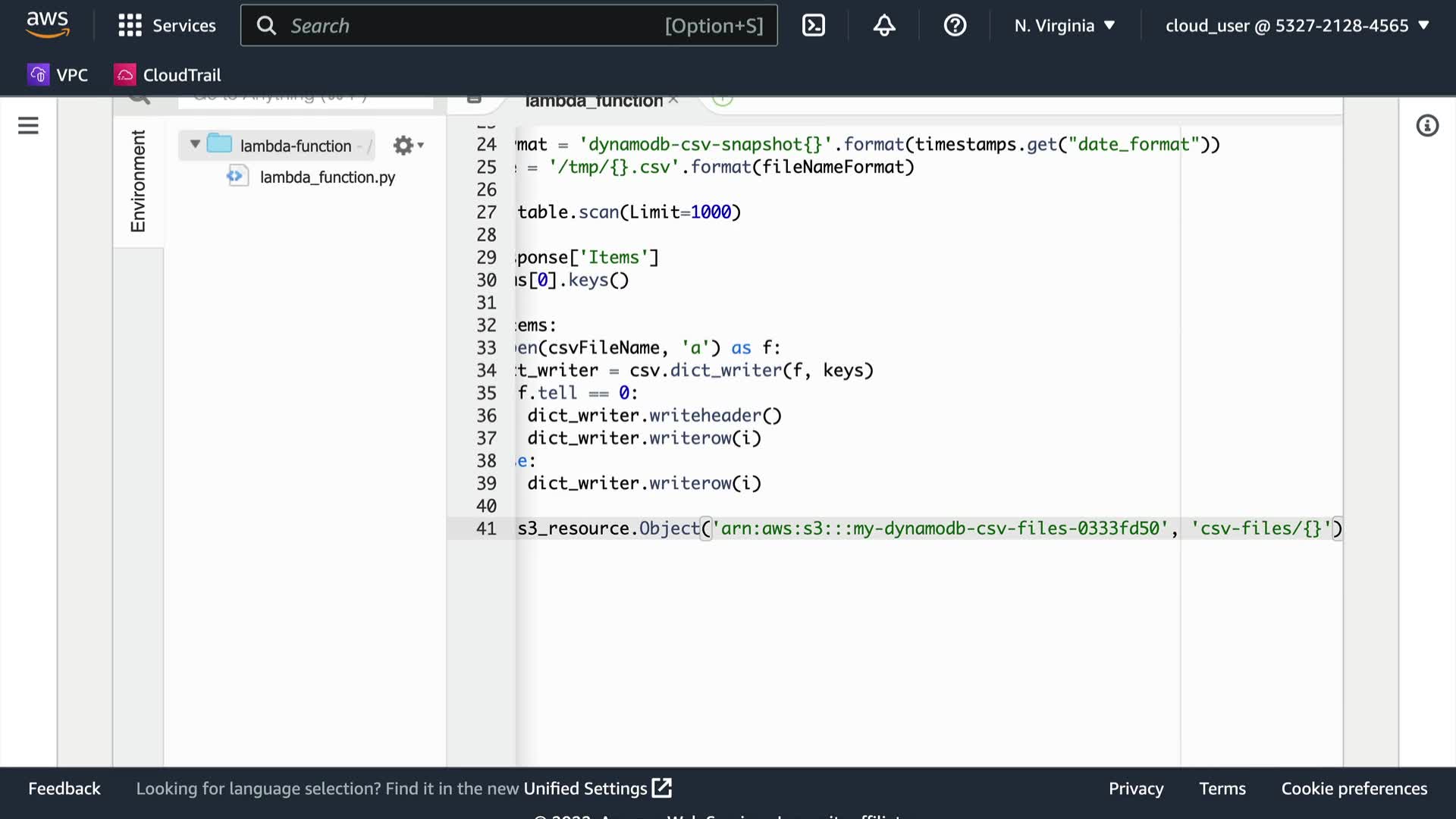This screenshot has width=1456, height=819.
Task: Select lambda_function.py in file tree
Action: 327,177
